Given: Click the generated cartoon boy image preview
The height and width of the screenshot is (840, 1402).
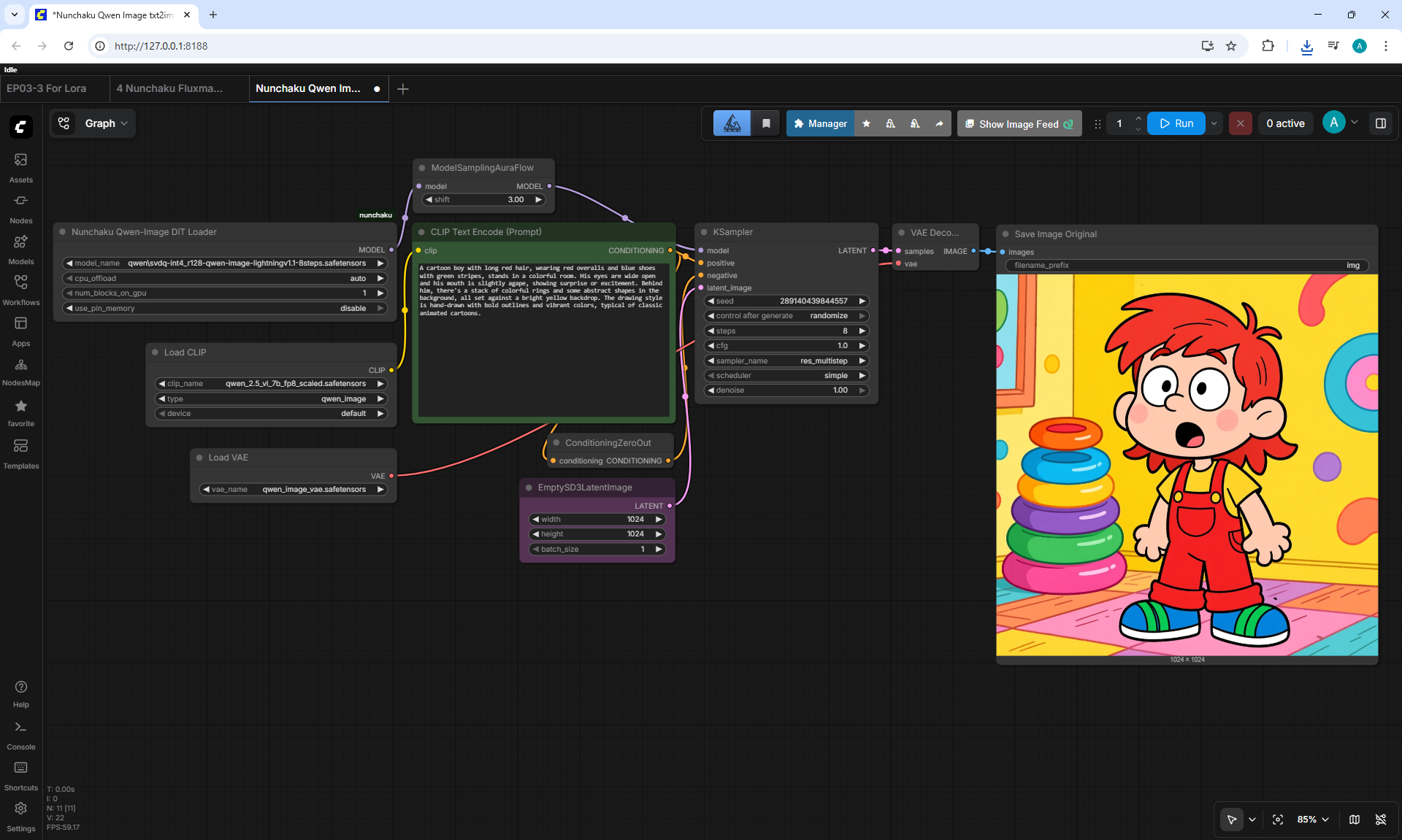Looking at the screenshot, I should [1187, 465].
